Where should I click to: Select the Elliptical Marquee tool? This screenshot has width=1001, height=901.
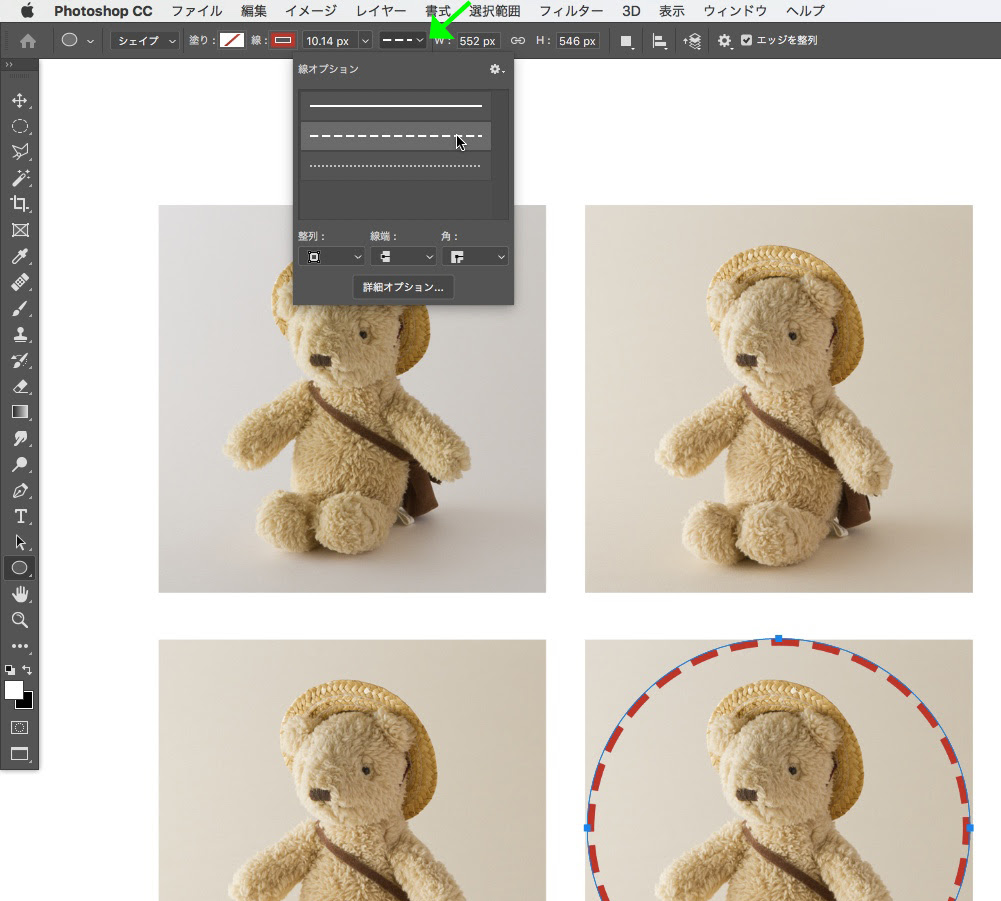pos(20,126)
